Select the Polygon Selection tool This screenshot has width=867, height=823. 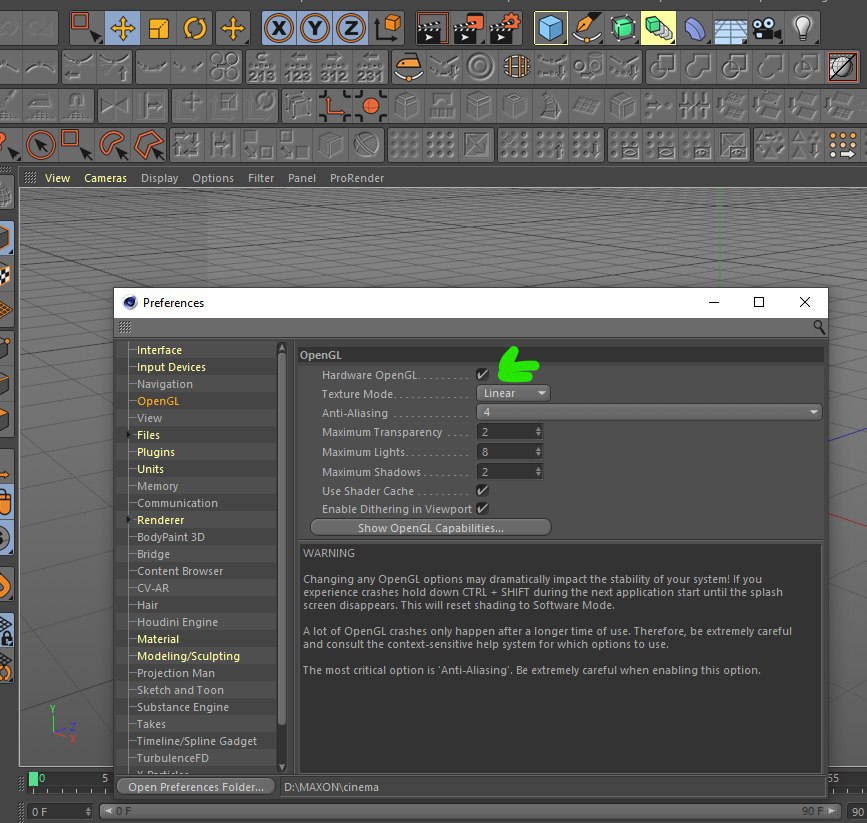[149, 145]
